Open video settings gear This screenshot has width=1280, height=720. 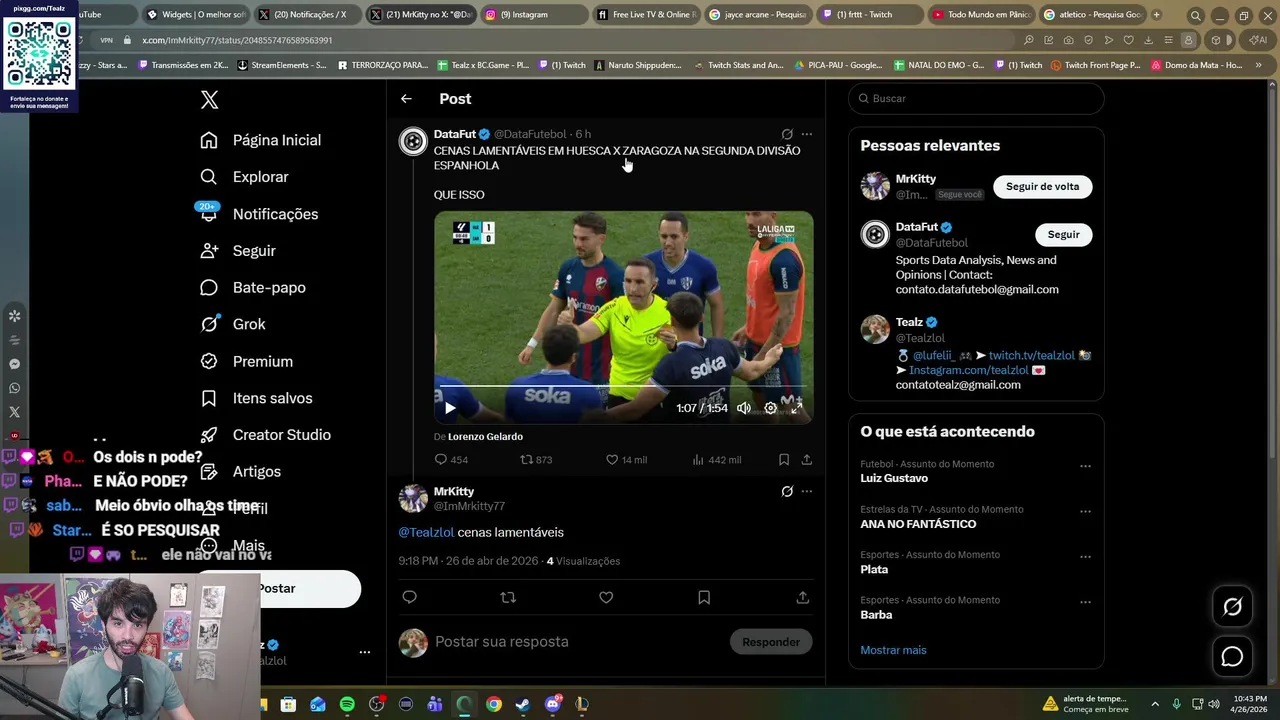(770, 408)
